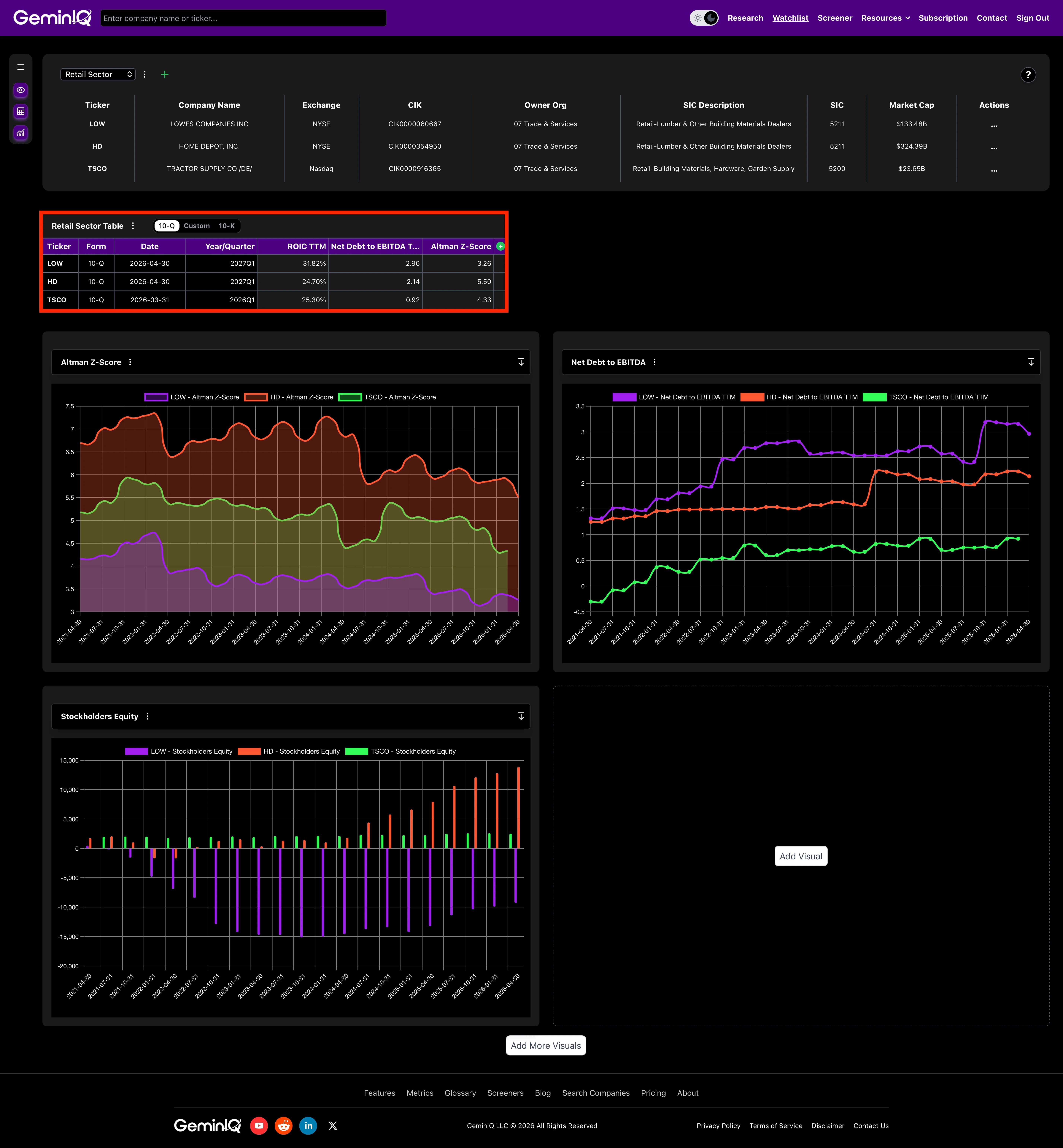Screen dimensions: 1063x1148
Task: Go to Research page
Action: pyautogui.click(x=746, y=18)
